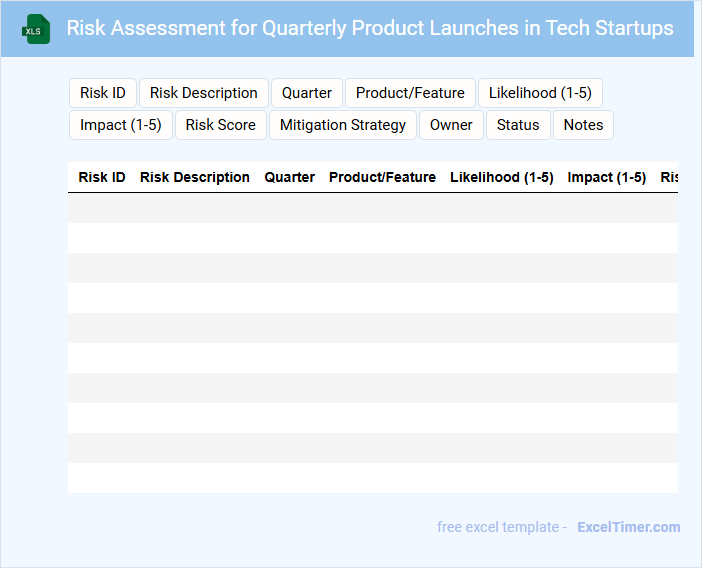The image size is (702, 568).
Task: Click the Product/Feature column header
Action: (382, 177)
